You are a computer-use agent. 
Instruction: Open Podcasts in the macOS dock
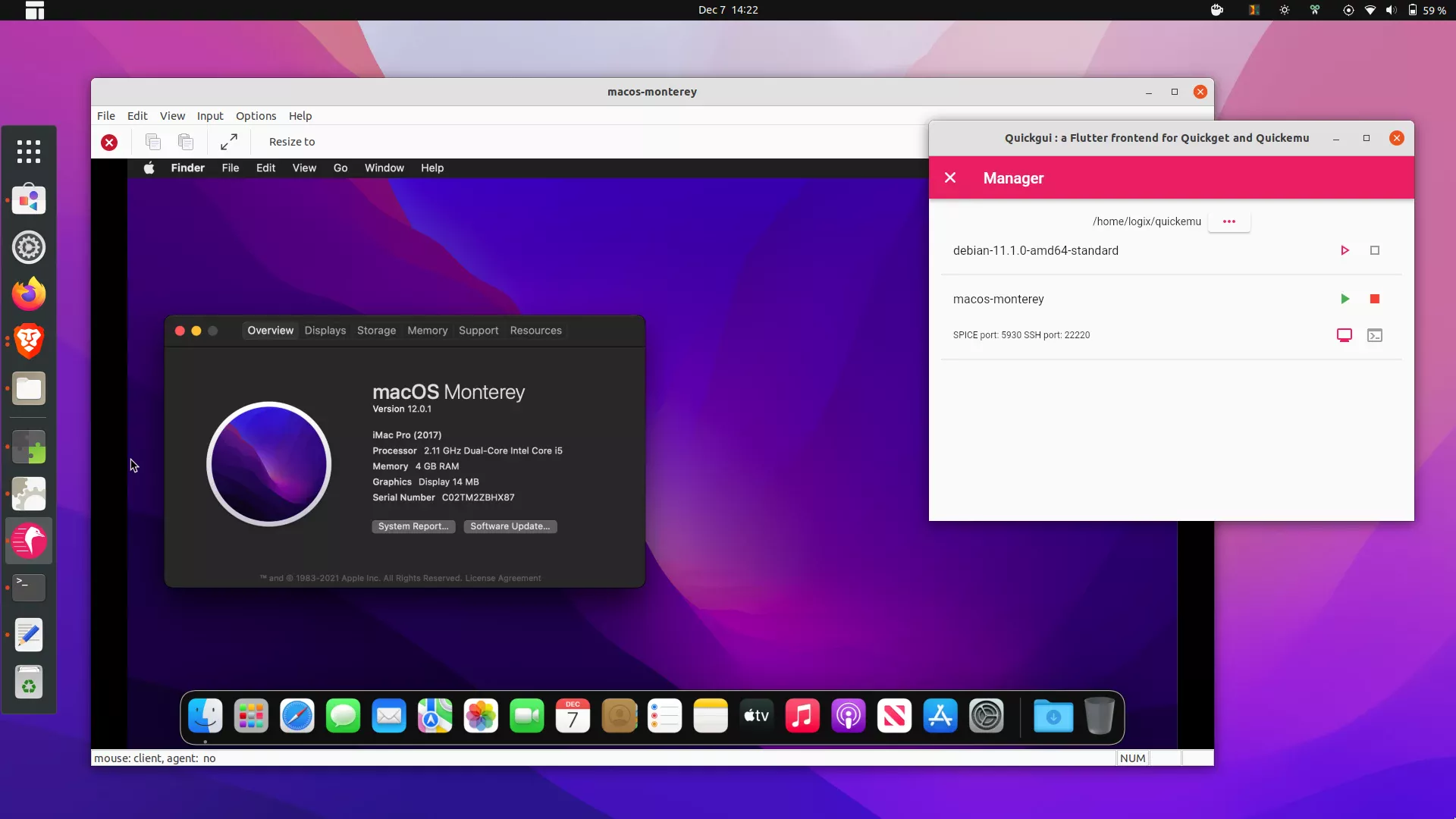coord(848,716)
